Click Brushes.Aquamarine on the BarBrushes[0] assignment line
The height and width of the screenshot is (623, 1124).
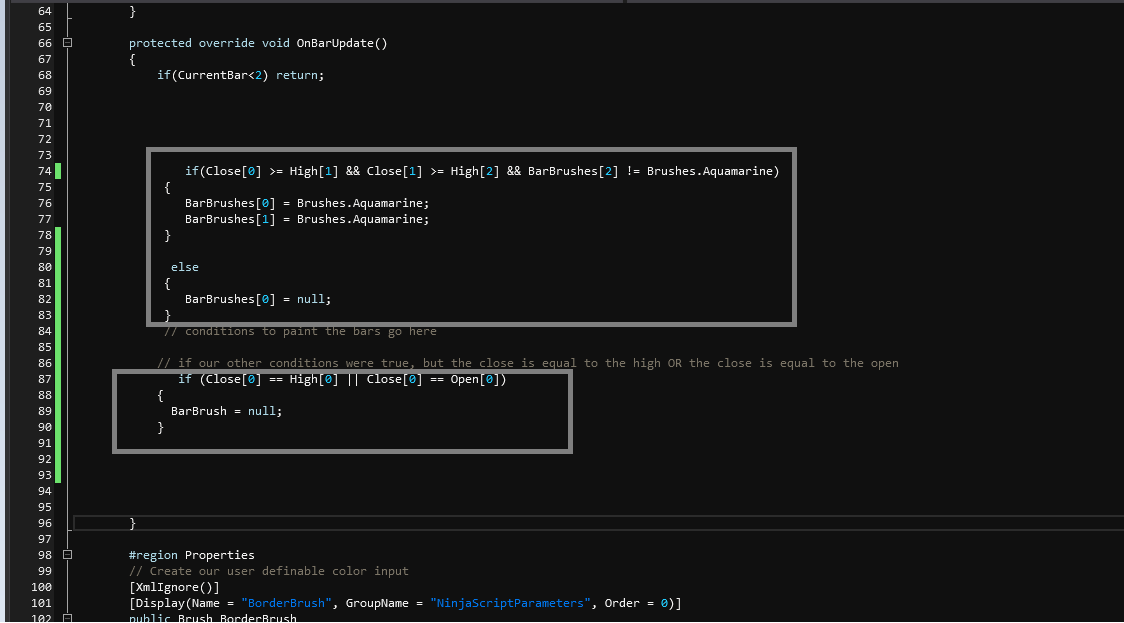[361, 203]
